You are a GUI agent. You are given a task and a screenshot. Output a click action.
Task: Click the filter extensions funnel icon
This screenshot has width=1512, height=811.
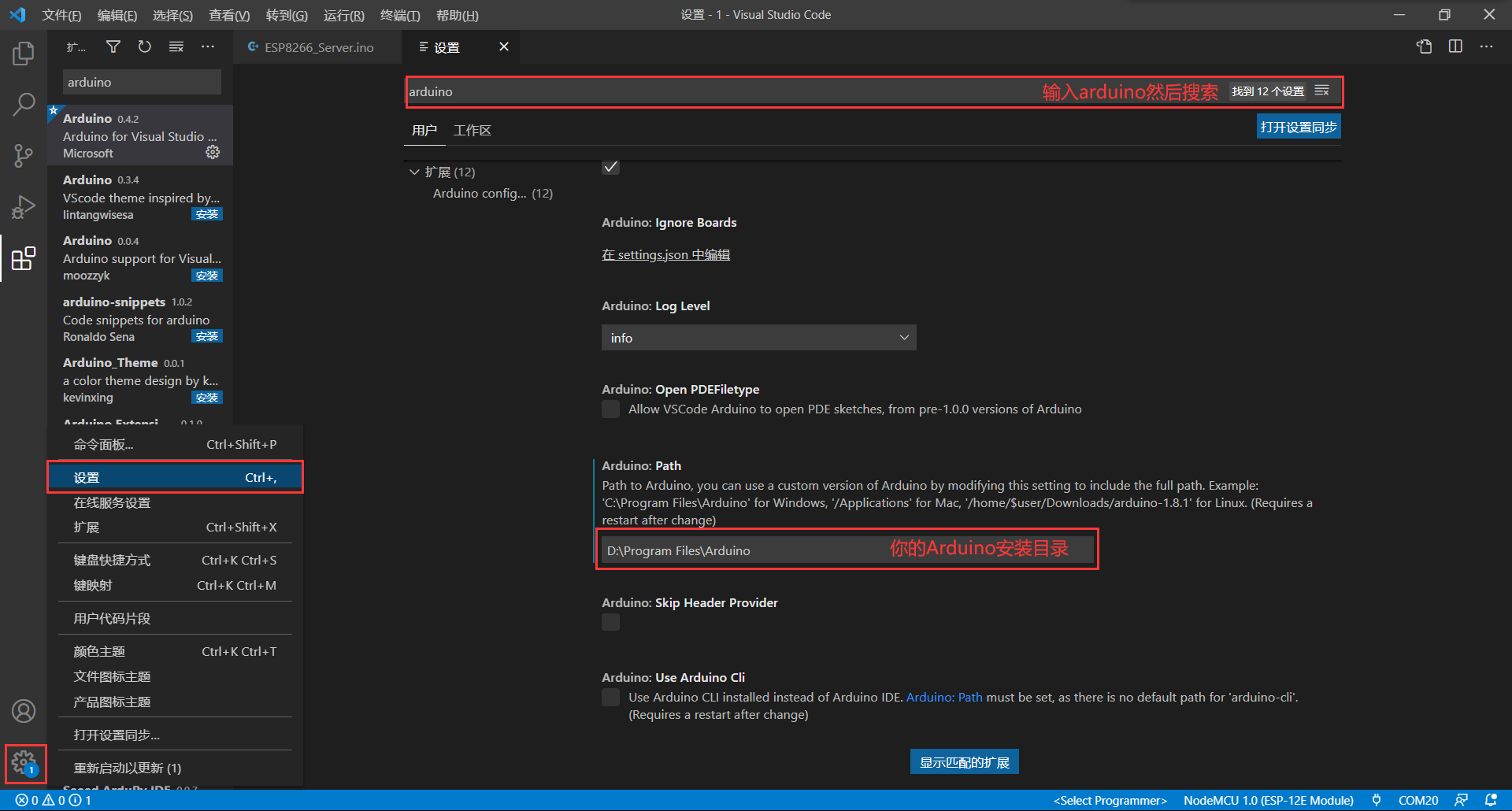click(x=113, y=46)
